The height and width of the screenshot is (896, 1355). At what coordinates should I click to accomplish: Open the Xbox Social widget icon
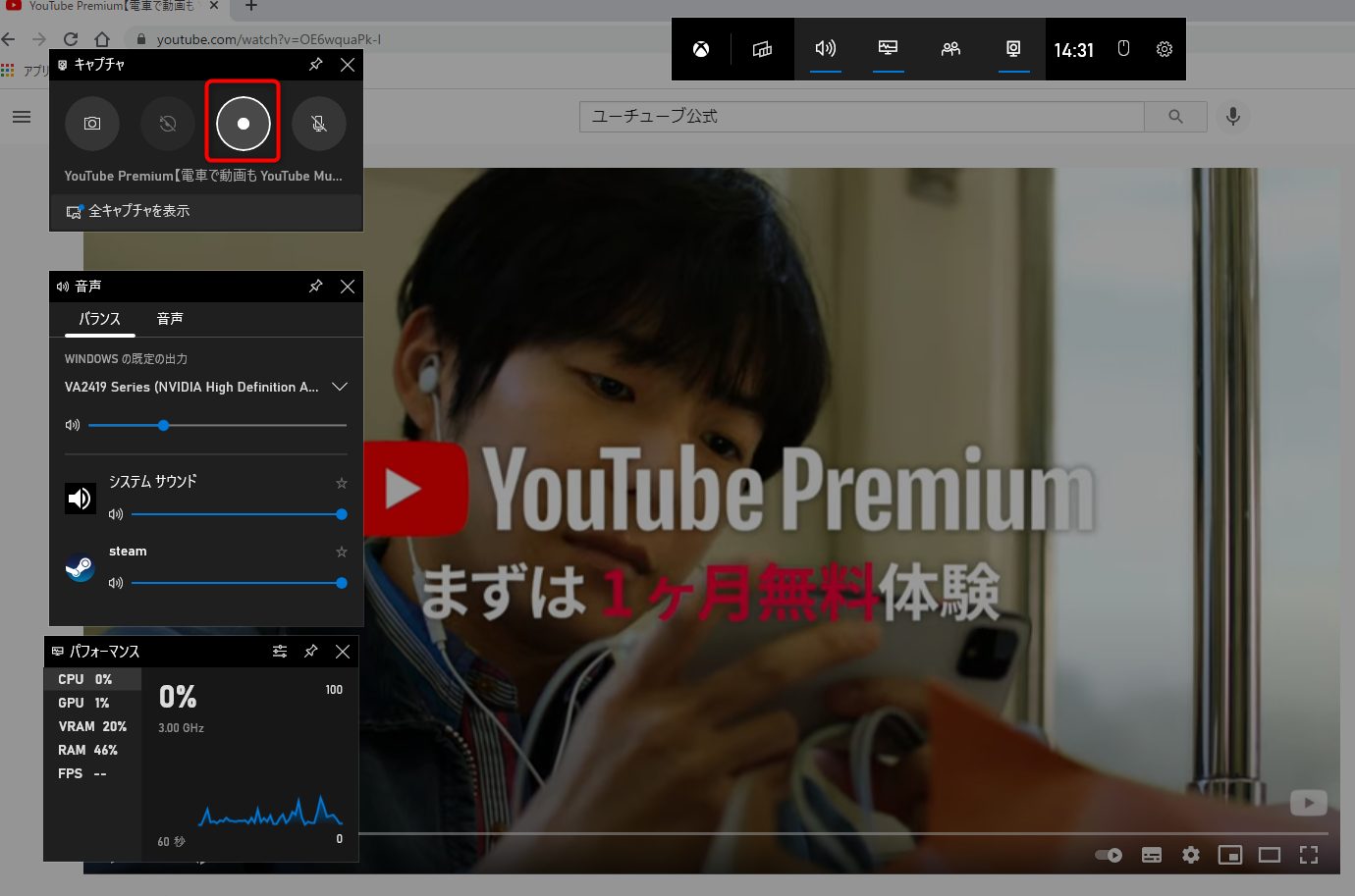[x=950, y=49]
